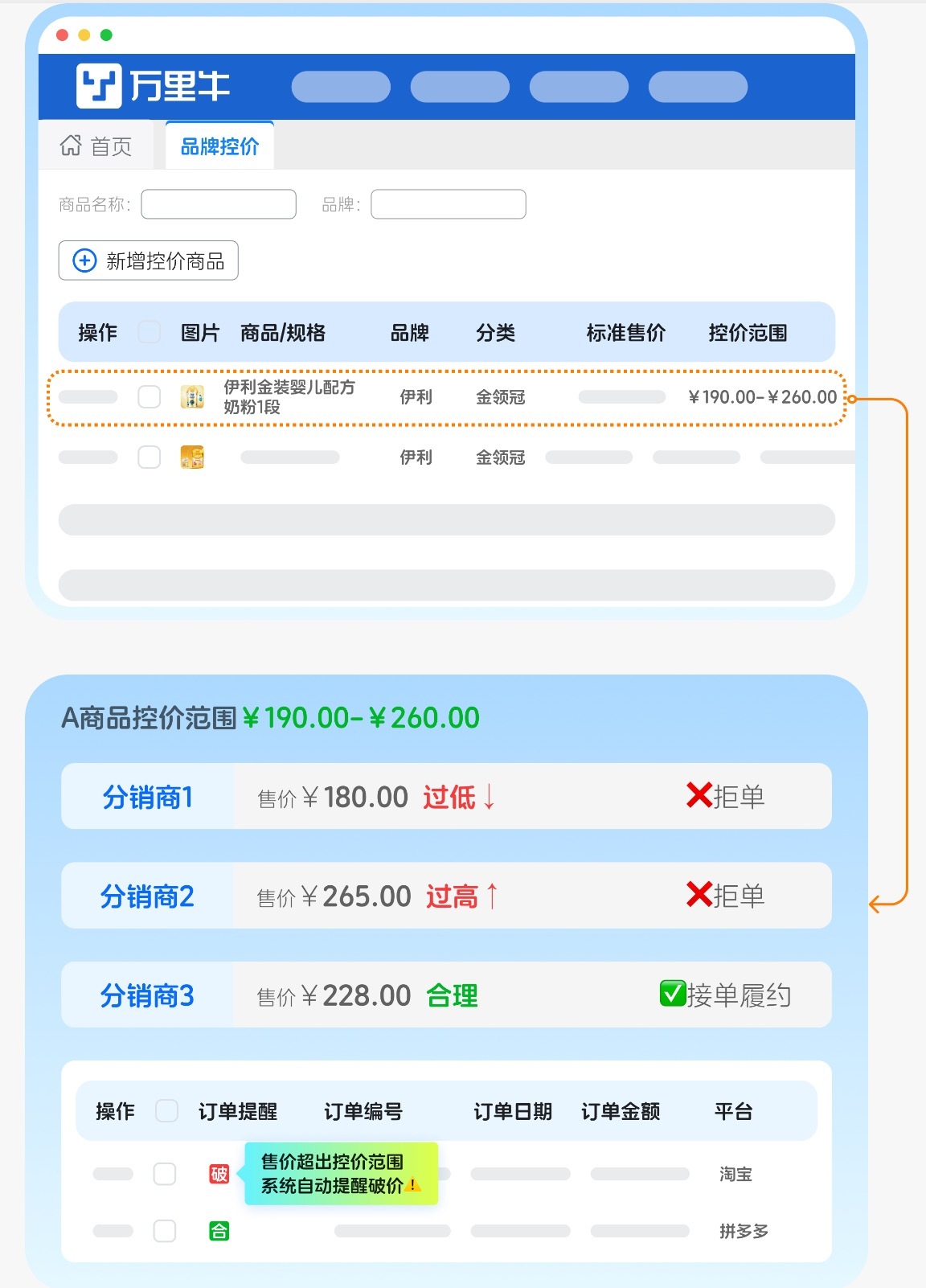Image resolution: width=926 pixels, height=1288 pixels.
Task: Click the plus icon in 新增控价商品
Action: point(84,260)
